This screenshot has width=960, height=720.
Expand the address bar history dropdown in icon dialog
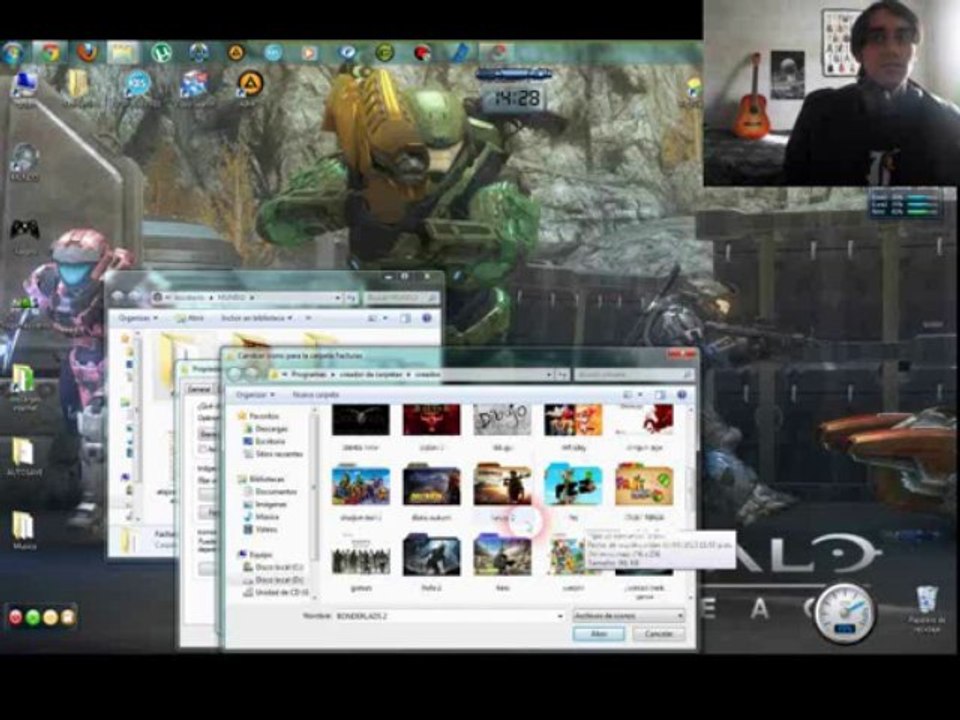(x=549, y=374)
